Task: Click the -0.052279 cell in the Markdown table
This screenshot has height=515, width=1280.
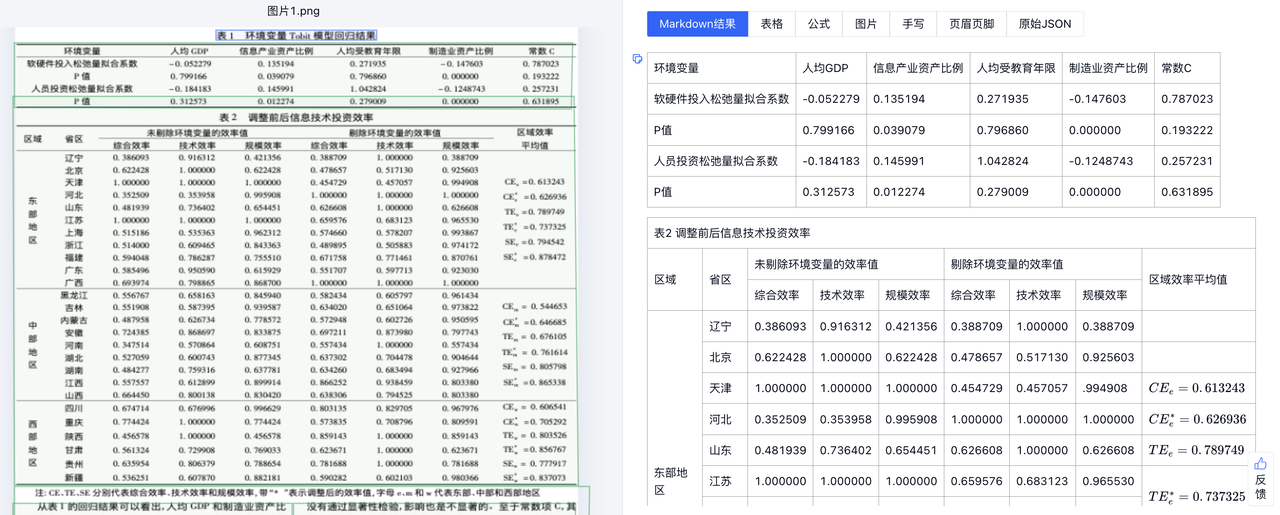Action: pyautogui.click(x=831, y=99)
